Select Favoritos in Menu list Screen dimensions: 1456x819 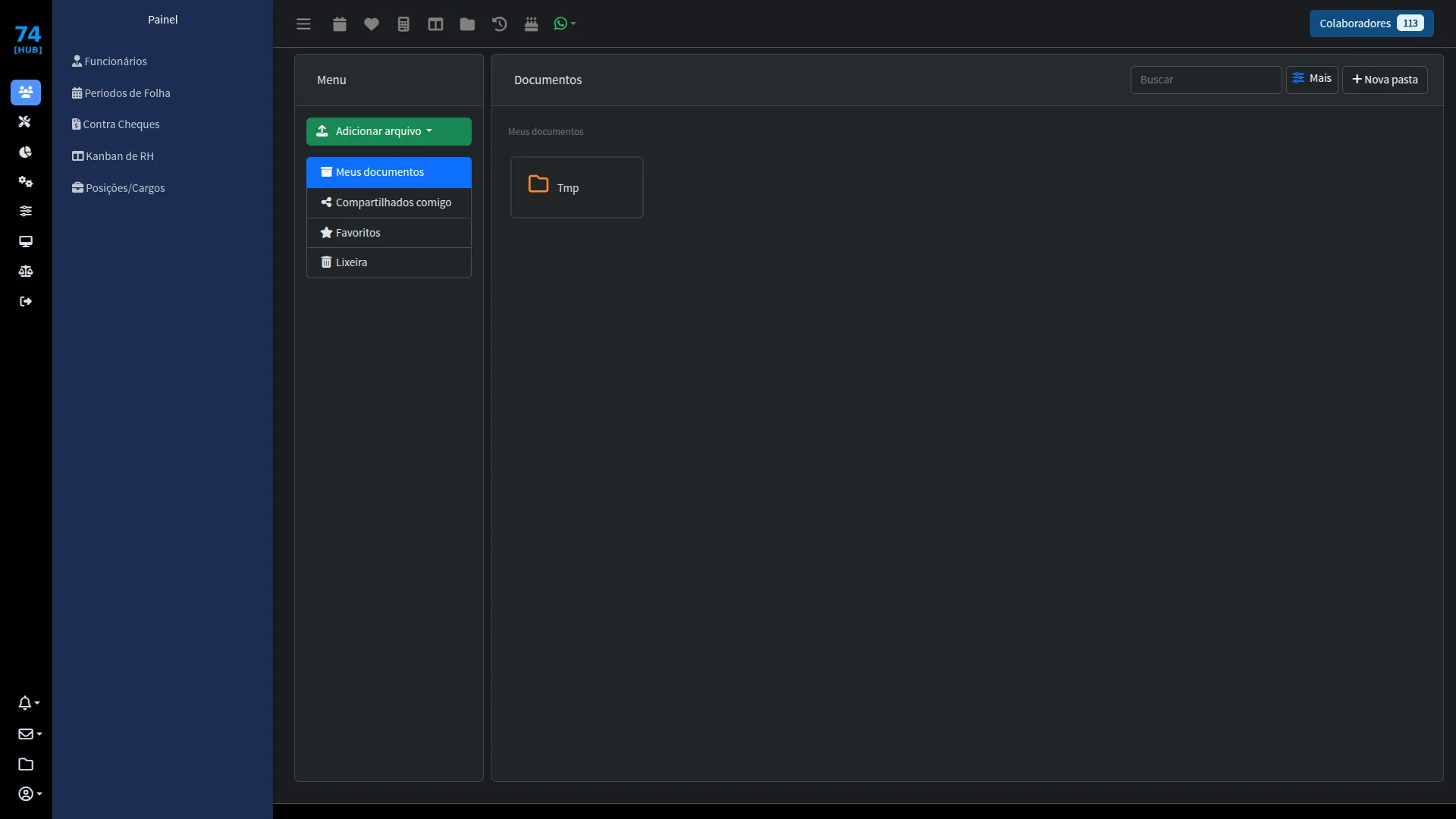pos(389,233)
